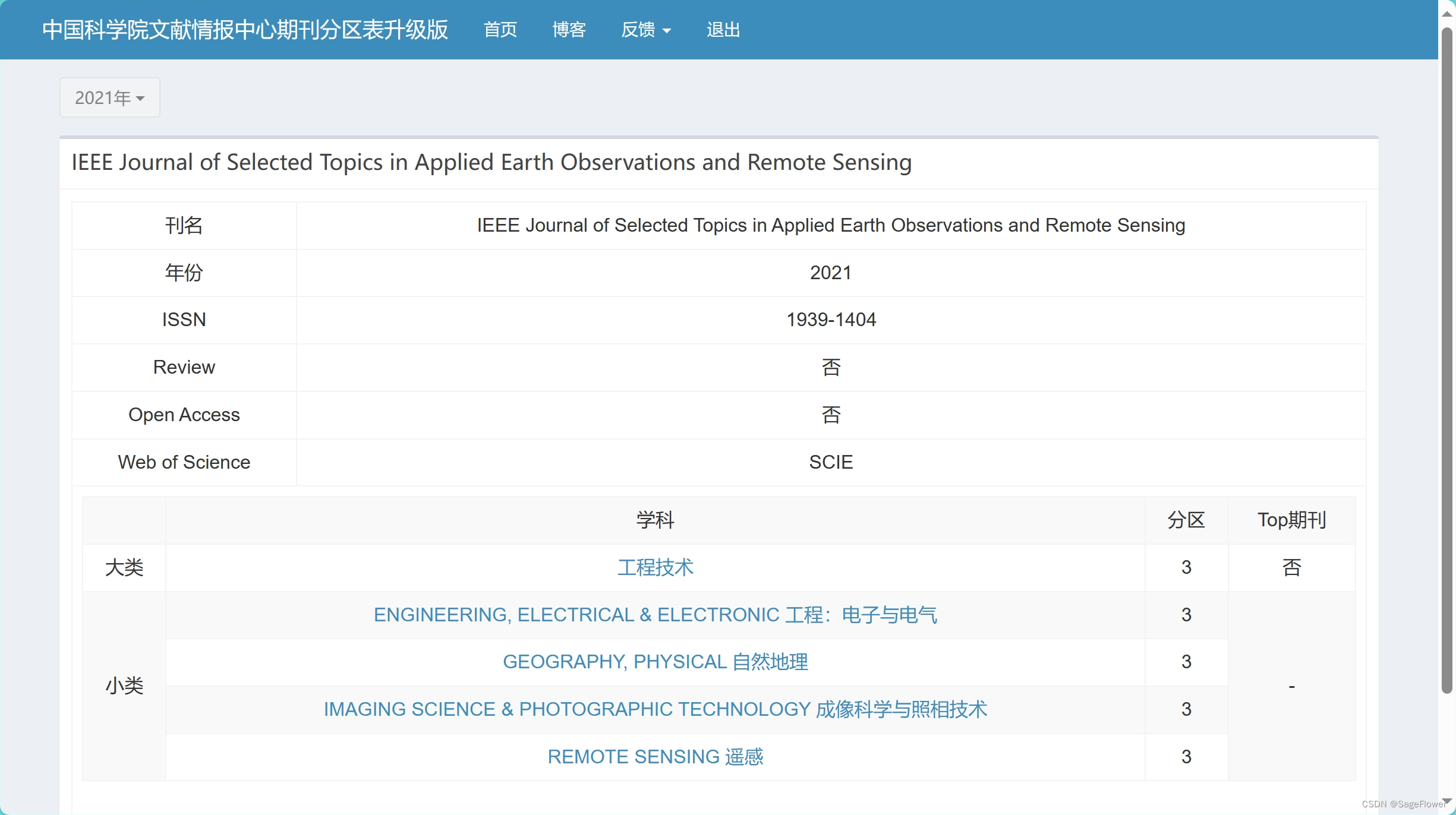Click the 年份 value 2021
Viewport: 1456px width, 815px height.
point(831,273)
